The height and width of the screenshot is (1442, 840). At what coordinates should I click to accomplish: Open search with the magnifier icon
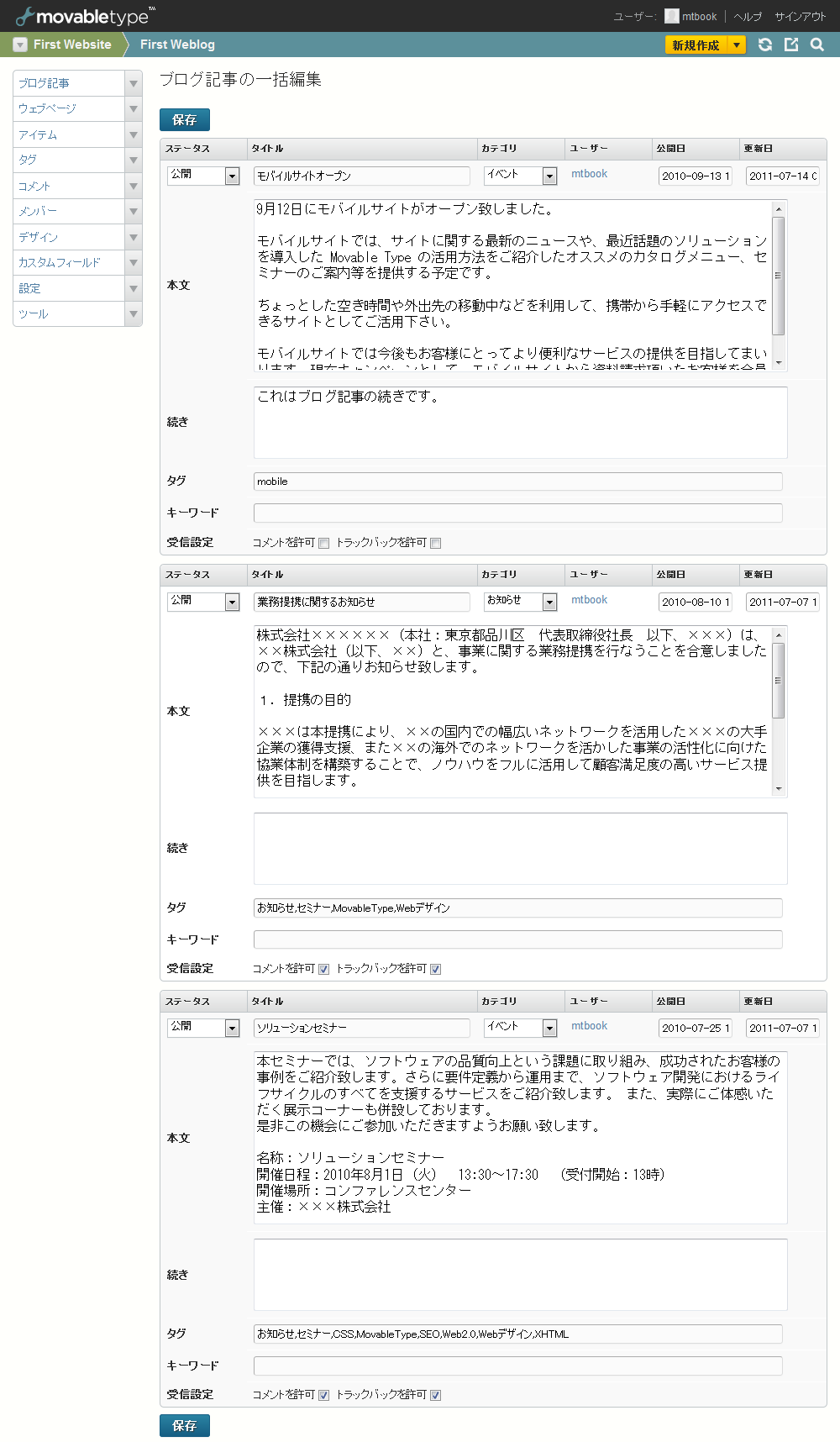(817, 45)
